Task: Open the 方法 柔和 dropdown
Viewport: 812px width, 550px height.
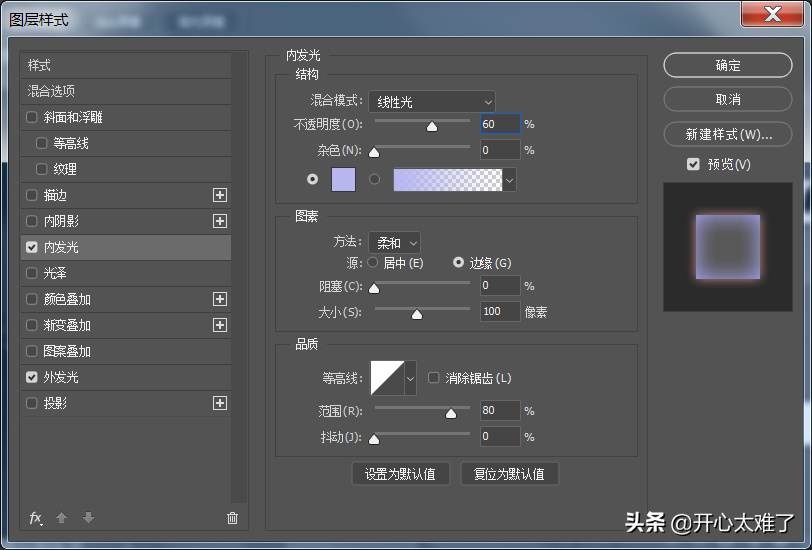Action: point(395,242)
